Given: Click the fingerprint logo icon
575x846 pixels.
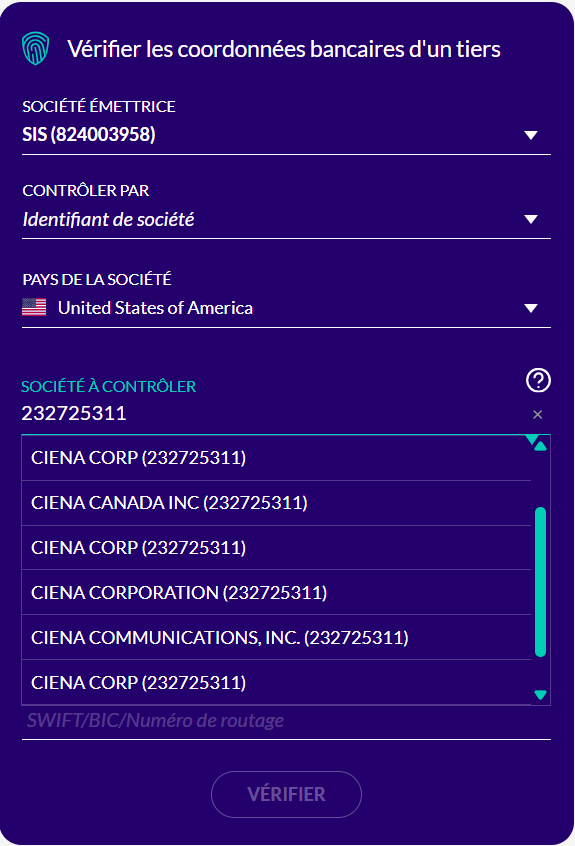Looking at the screenshot, I should 36,49.
